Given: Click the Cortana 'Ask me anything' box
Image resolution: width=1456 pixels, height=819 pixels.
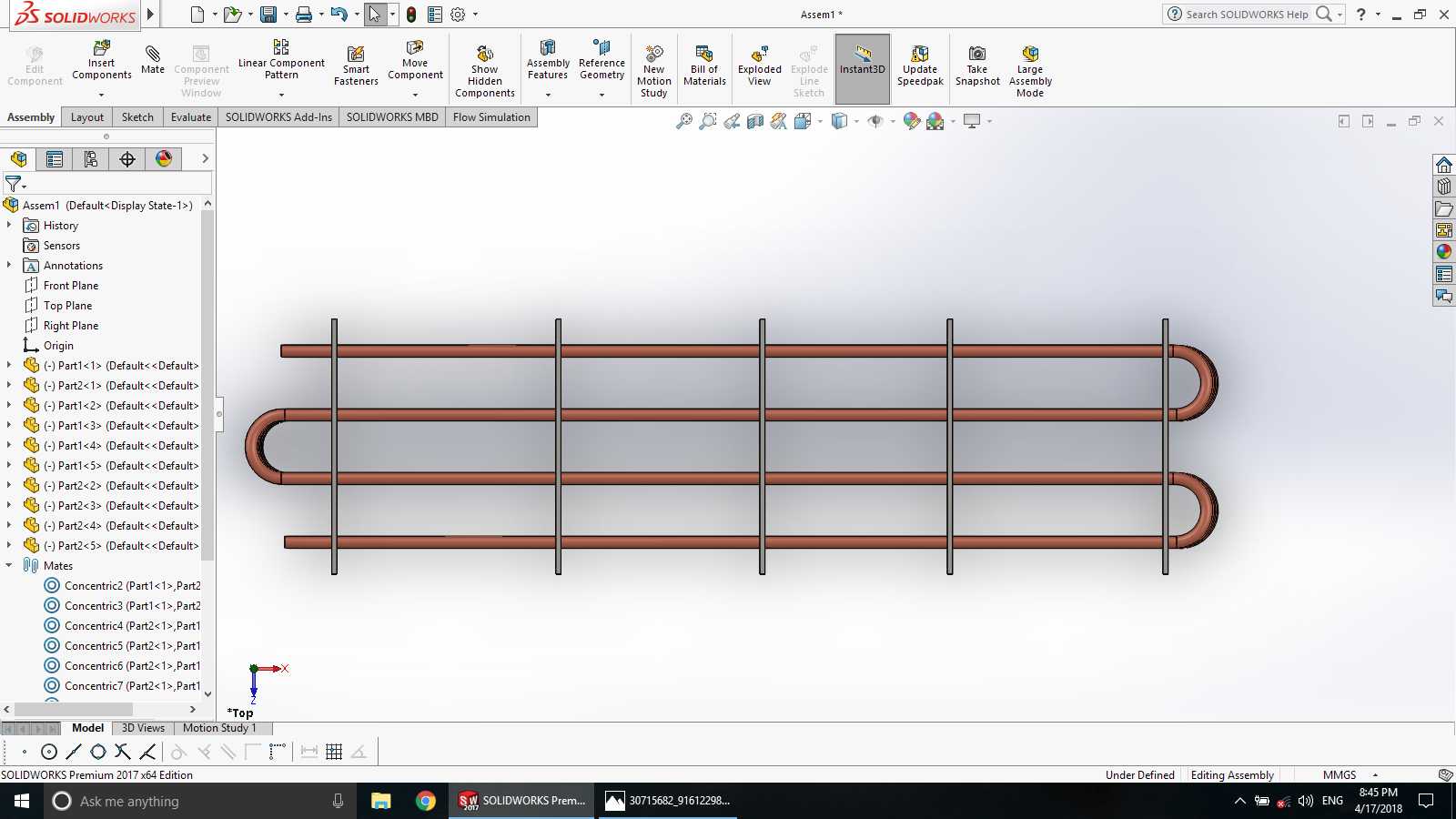Looking at the screenshot, I should [200, 801].
